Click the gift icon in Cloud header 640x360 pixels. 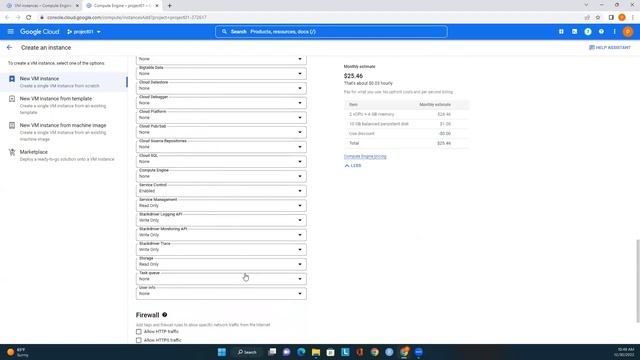[561, 31]
